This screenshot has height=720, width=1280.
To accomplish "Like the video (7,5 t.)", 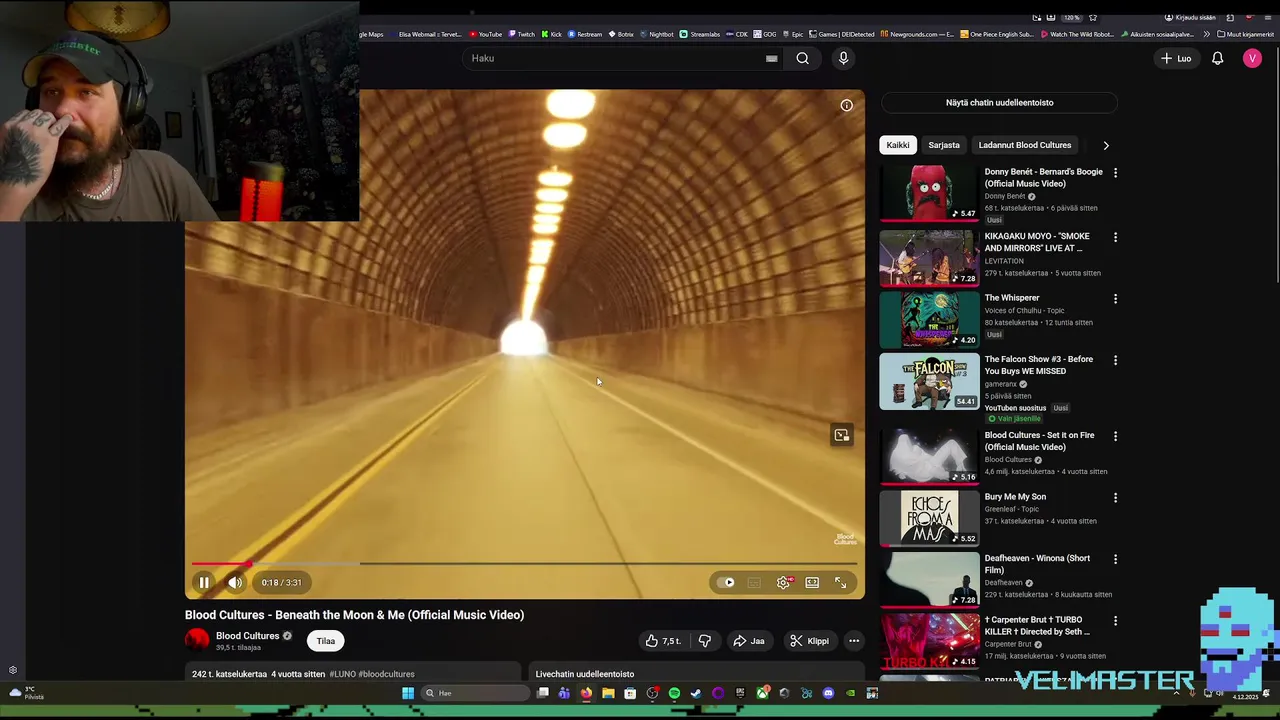I will point(664,641).
